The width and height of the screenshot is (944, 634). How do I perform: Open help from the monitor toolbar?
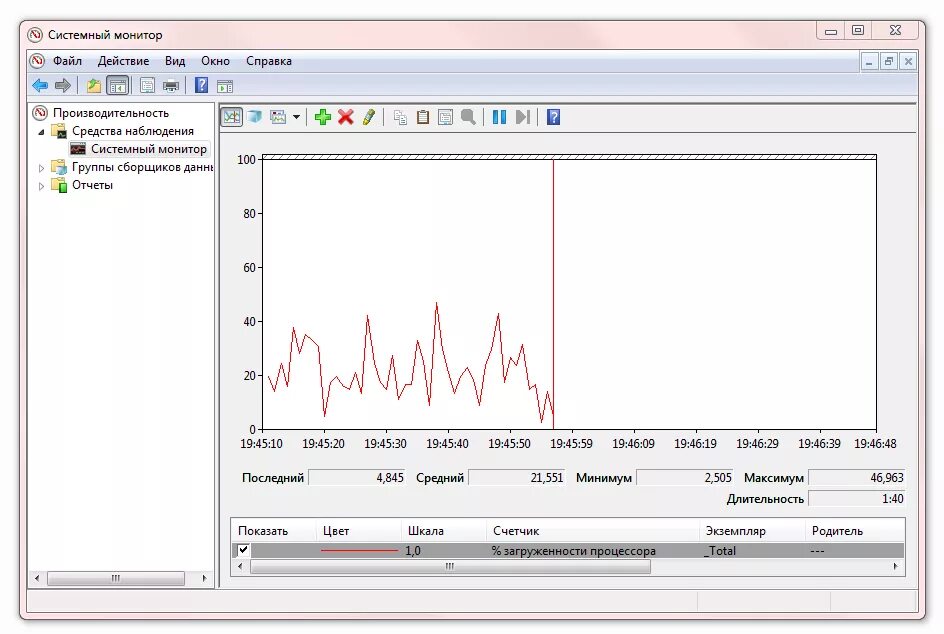click(x=553, y=117)
